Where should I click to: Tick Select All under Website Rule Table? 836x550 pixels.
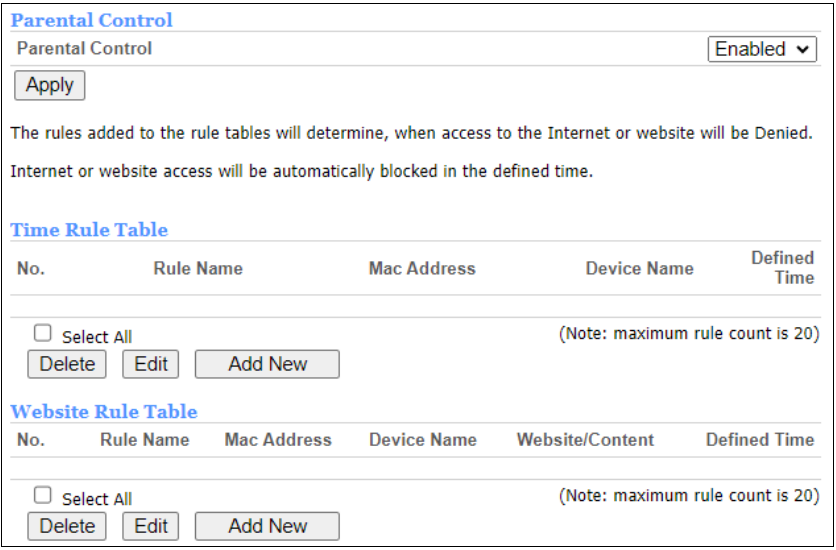pos(42,496)
